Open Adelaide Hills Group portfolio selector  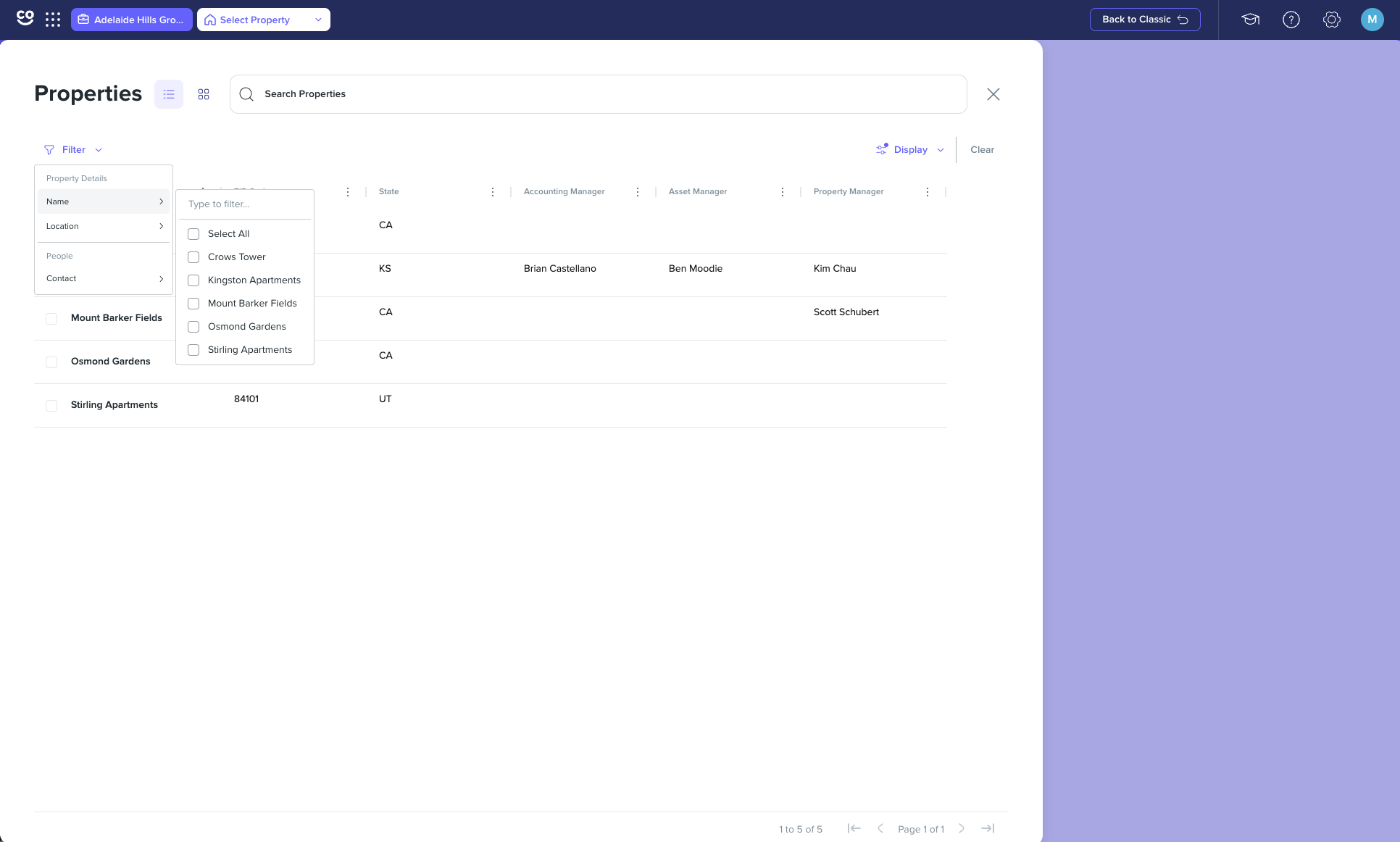coord(132,20)
